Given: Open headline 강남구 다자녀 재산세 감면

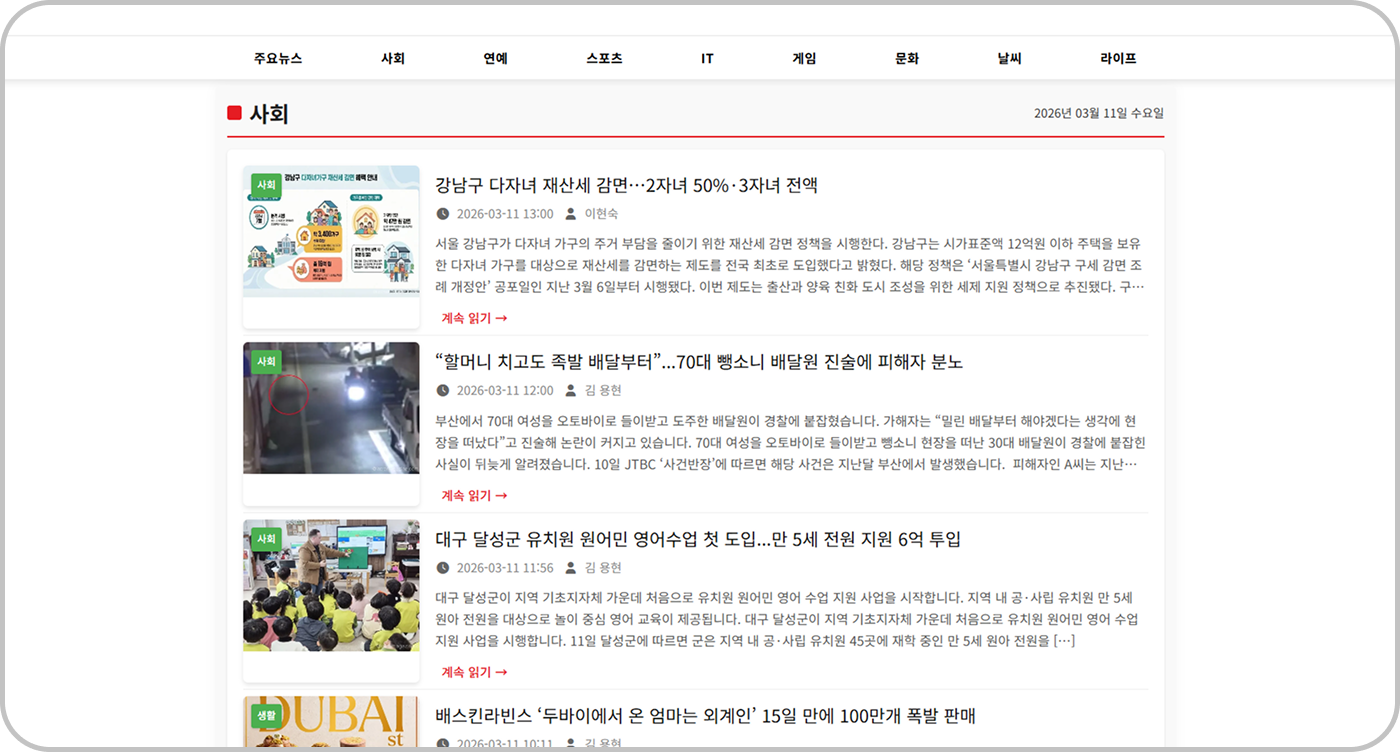Looking at the screenshot, I should (627, 185).
